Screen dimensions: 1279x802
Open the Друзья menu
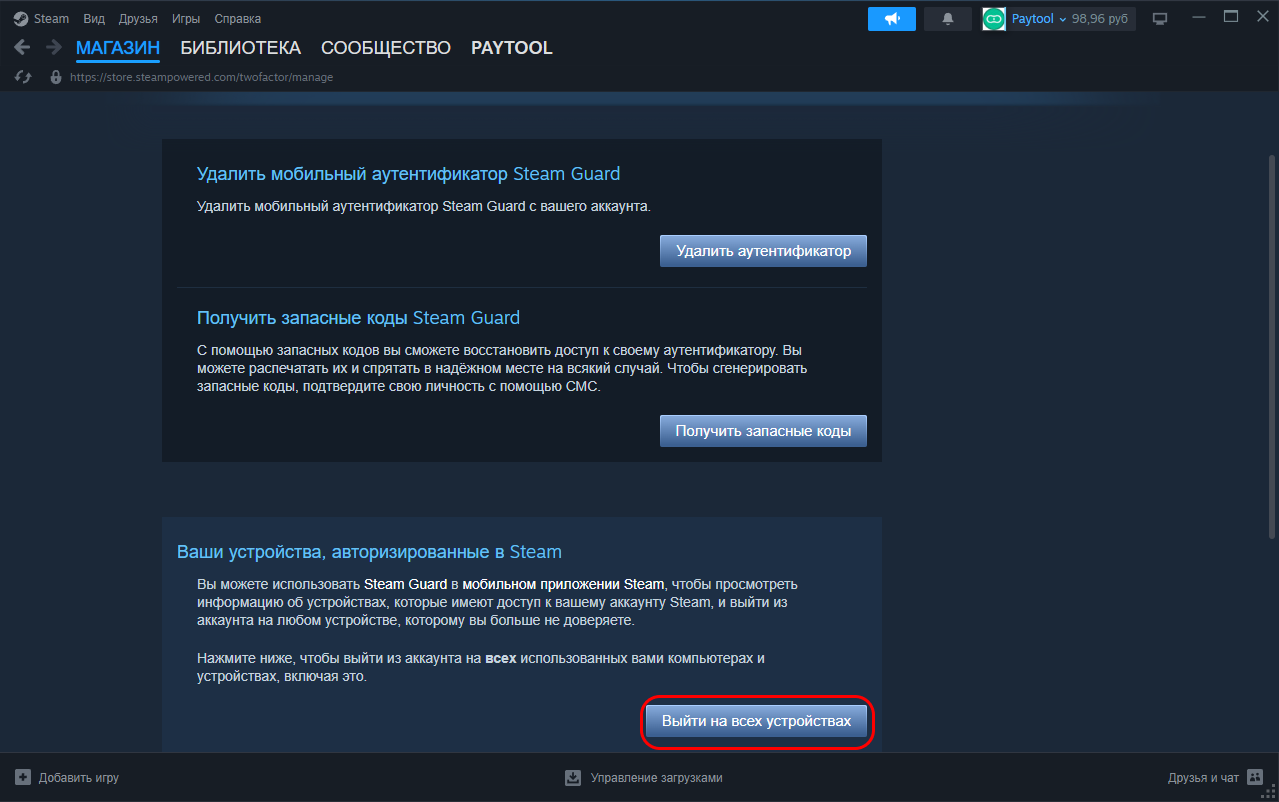coord(138,19)
